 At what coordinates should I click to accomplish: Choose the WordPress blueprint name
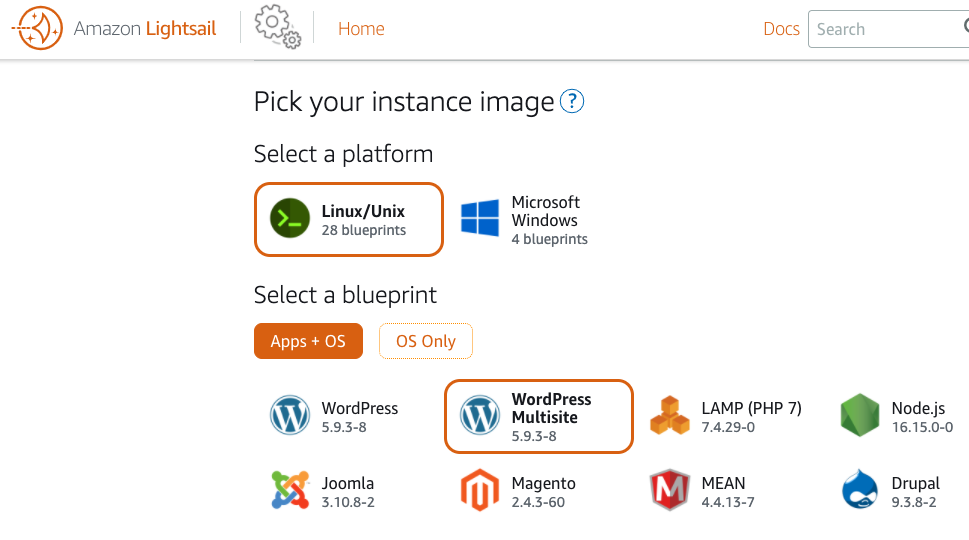(360, 408)
